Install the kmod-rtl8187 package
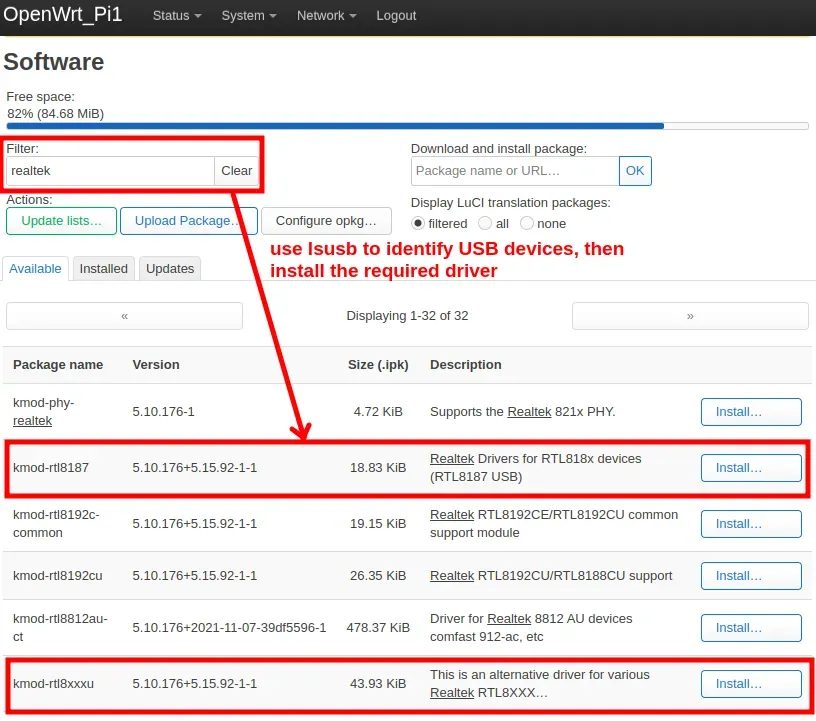816x721 pixels. coord(751,468)
